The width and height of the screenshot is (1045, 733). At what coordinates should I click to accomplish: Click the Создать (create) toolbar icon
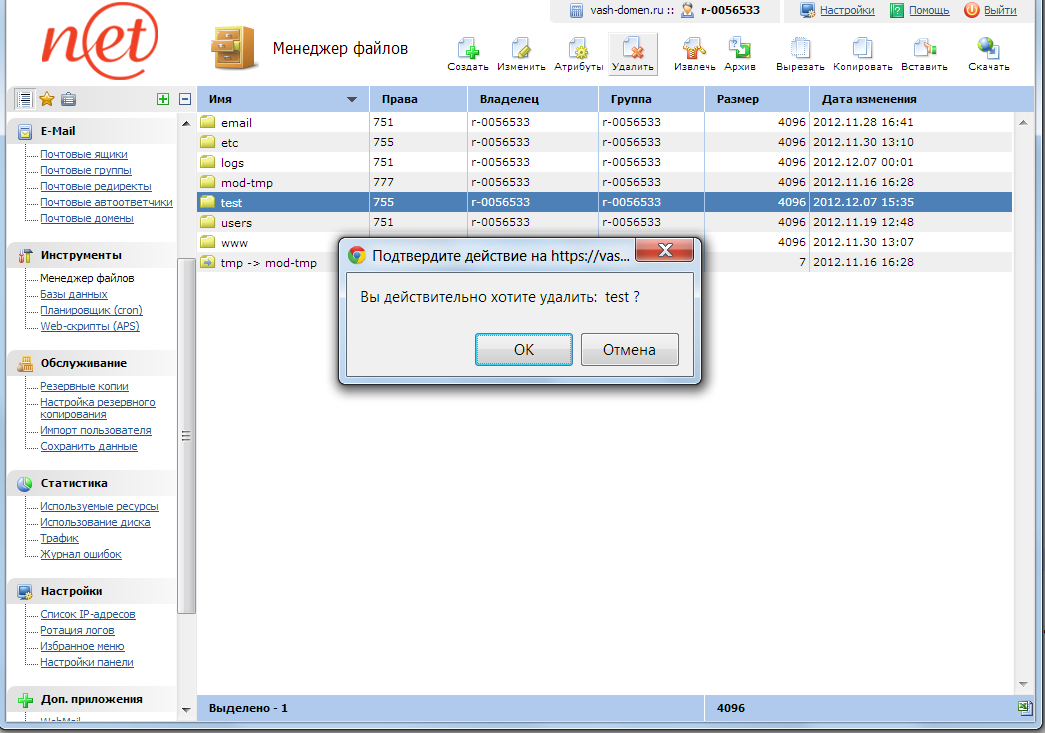pos(467,49)
